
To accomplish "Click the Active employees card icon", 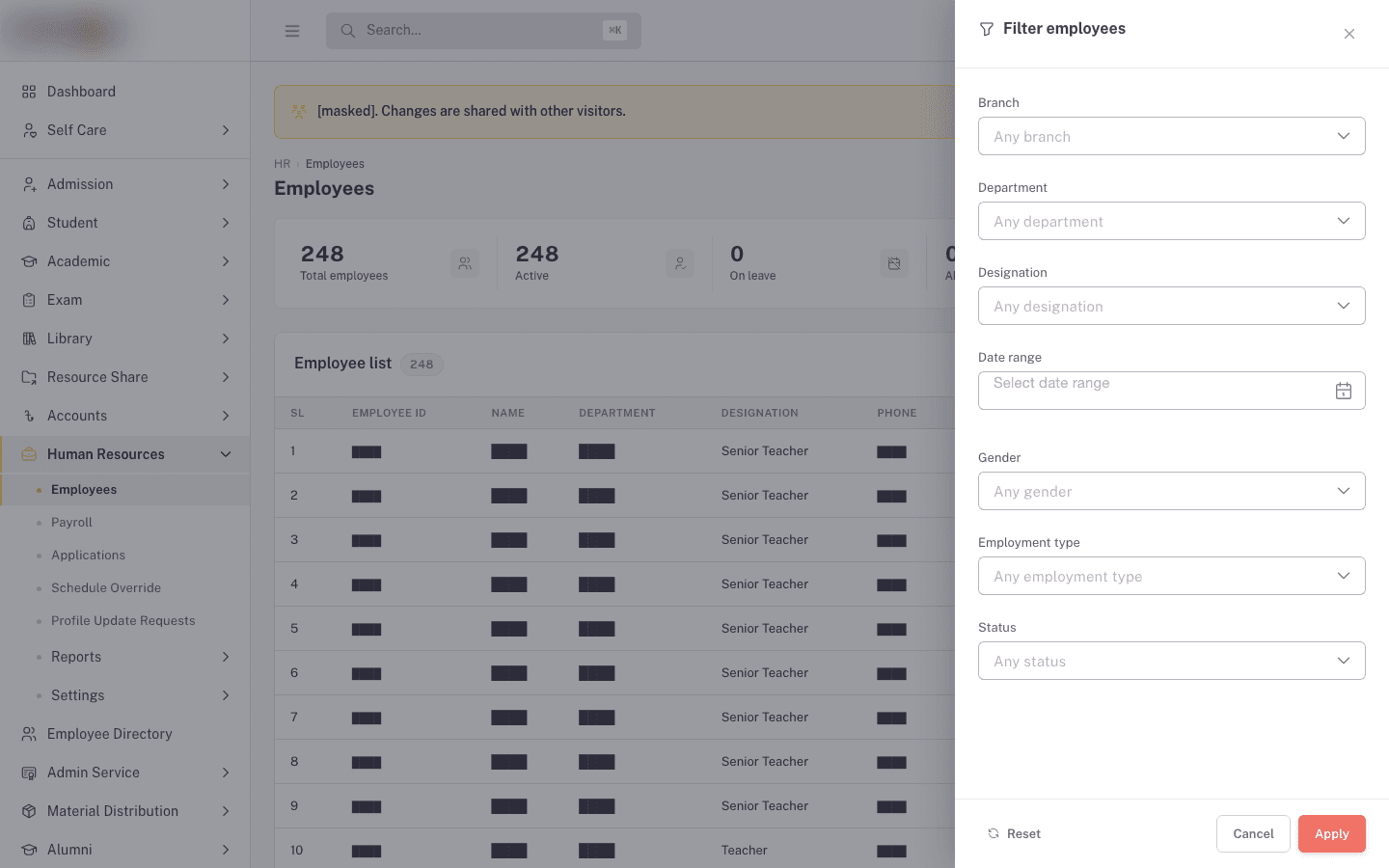I will pos(680,263).
